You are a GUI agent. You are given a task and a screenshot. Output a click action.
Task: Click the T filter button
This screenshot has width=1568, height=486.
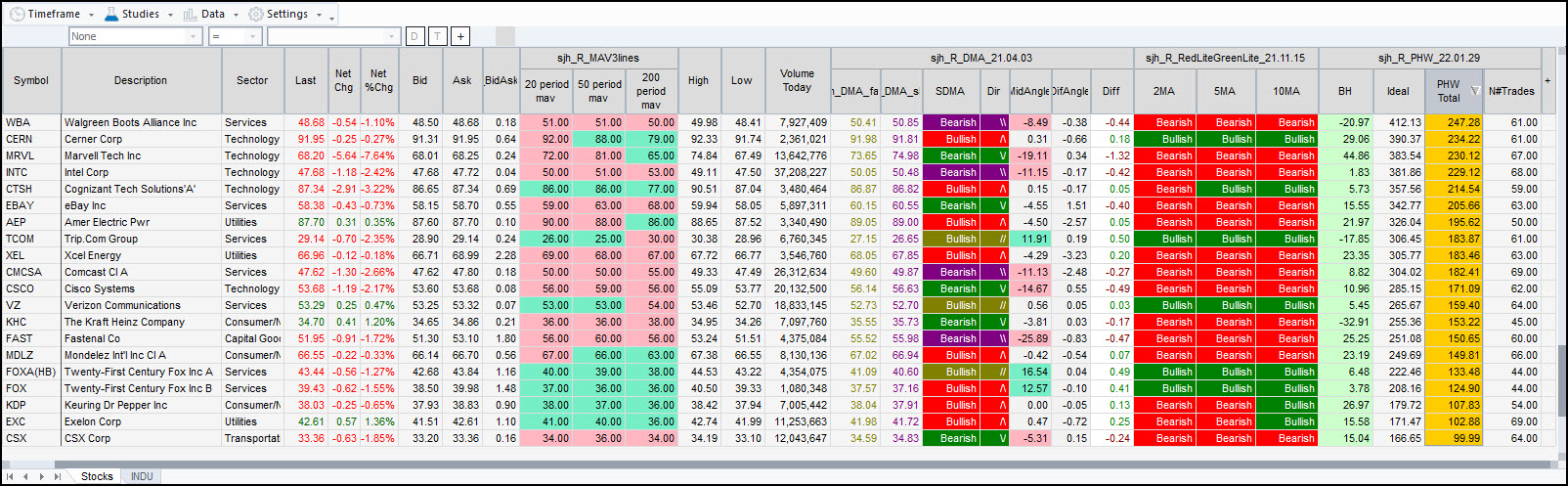point(437,36)
